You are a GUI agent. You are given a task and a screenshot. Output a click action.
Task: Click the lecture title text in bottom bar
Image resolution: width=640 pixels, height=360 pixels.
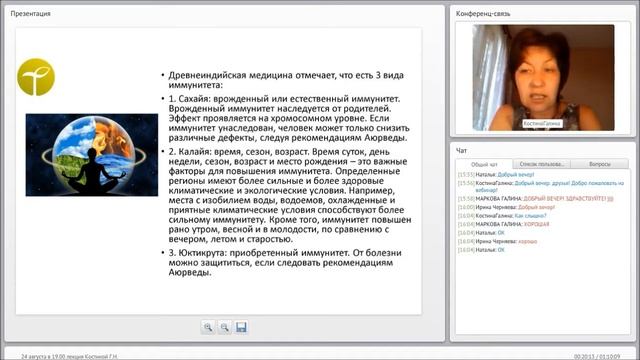tap(69, 356)
